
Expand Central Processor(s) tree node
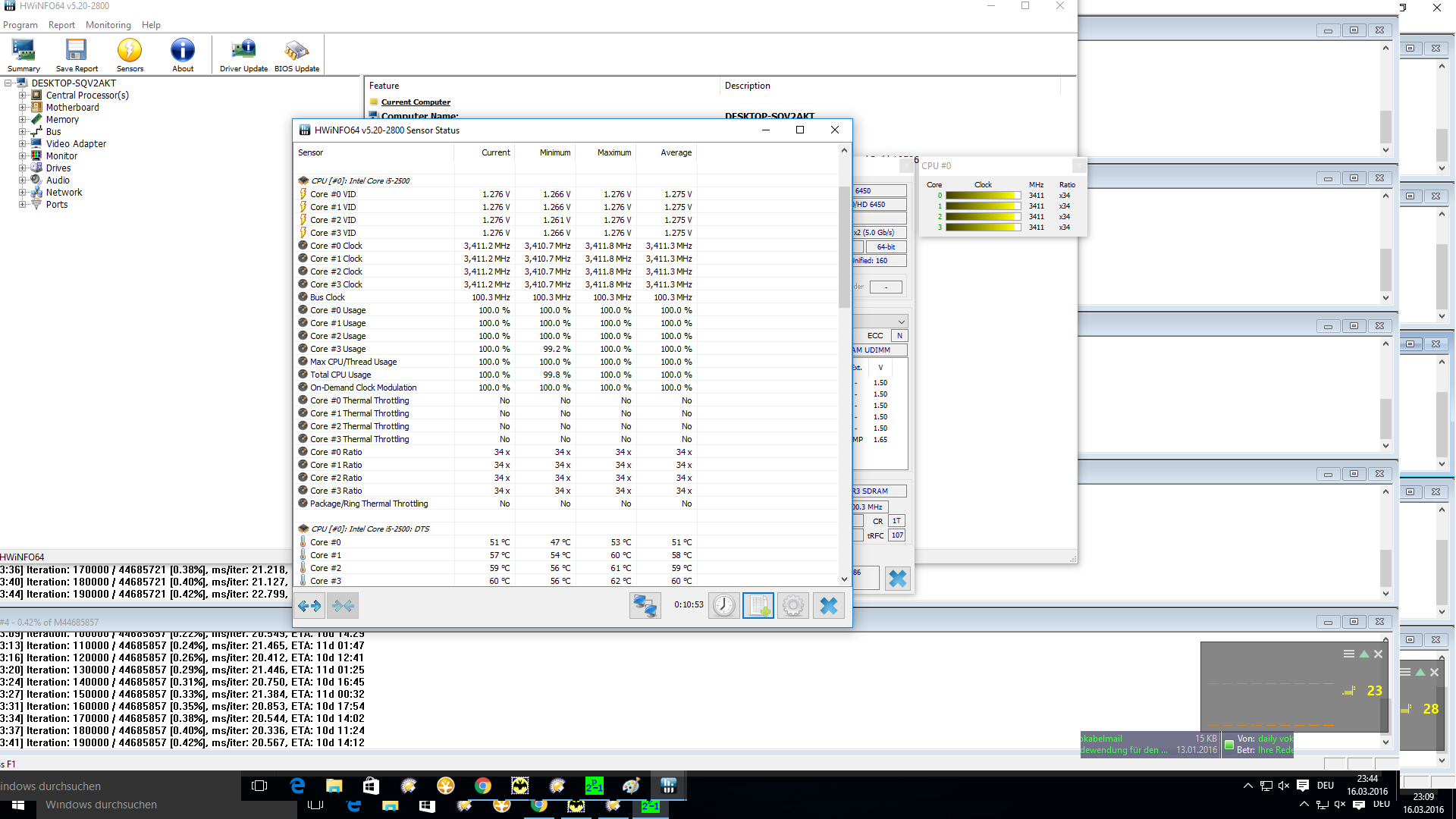23,96
